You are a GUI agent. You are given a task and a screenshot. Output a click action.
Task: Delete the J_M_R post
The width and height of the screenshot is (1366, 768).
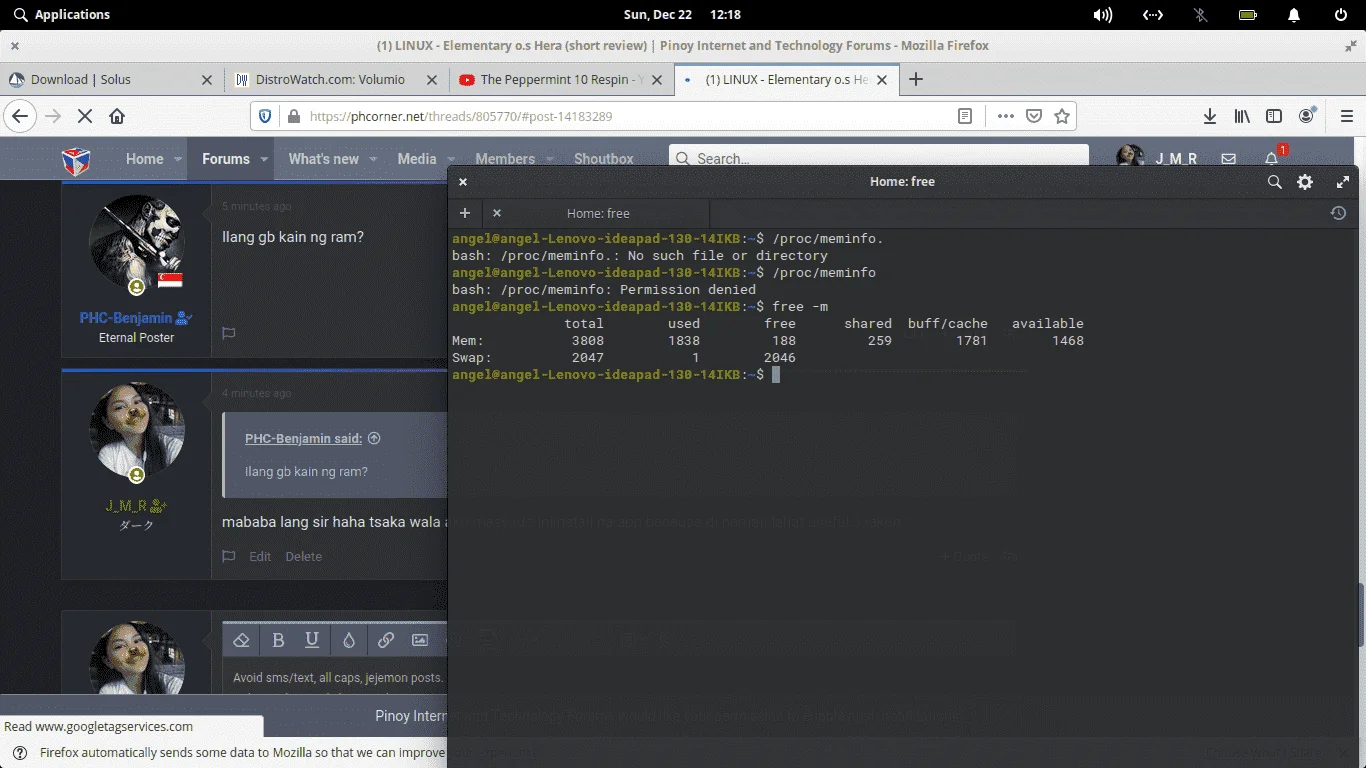(x=303, y=557)
